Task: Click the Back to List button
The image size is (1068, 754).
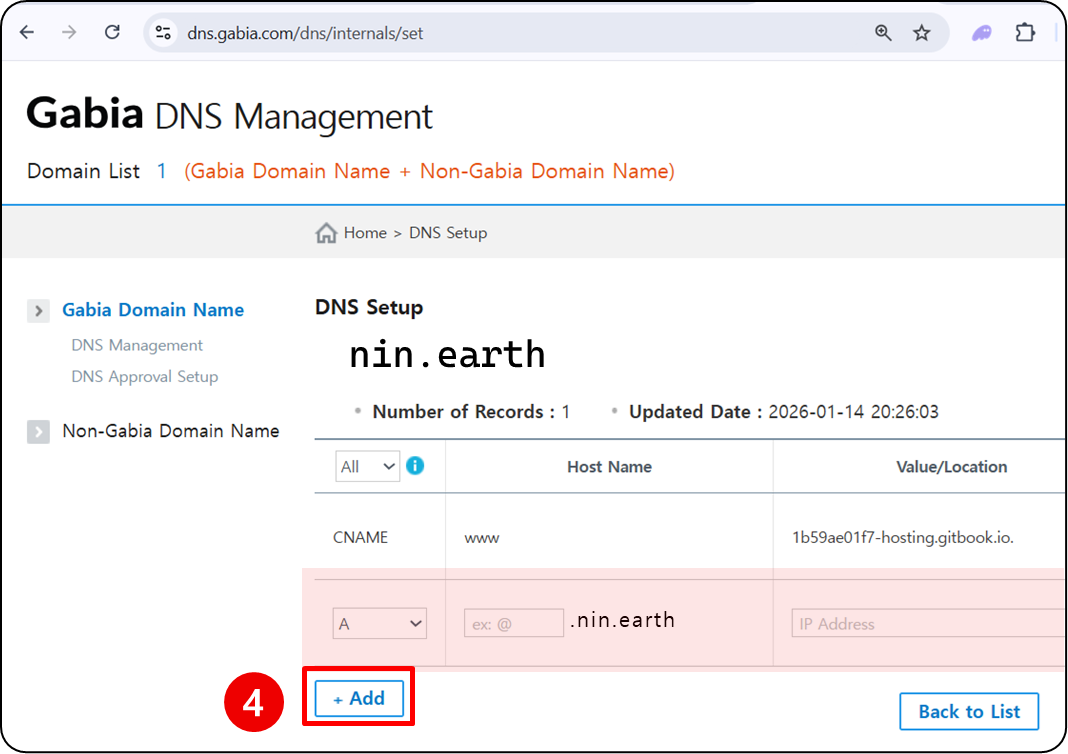Action: click(x=968, y=712)
